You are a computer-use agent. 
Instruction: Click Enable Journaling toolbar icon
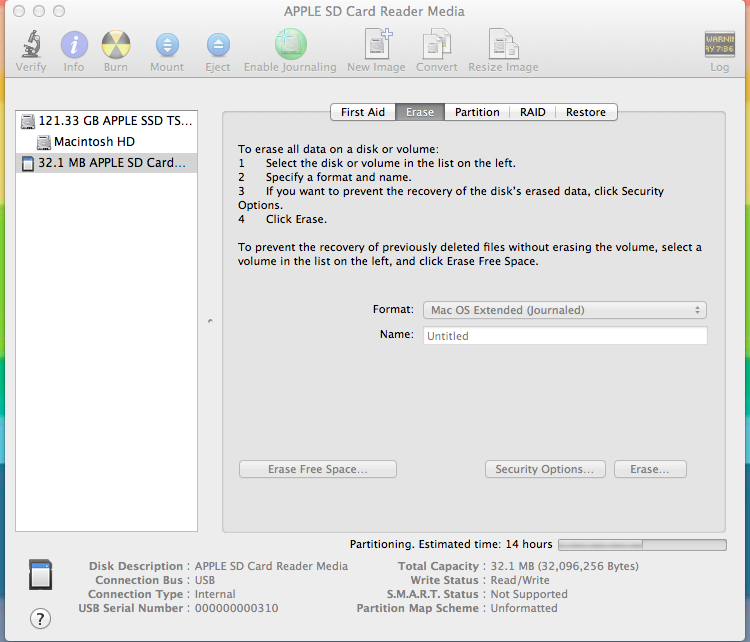[x=290, y=44]
